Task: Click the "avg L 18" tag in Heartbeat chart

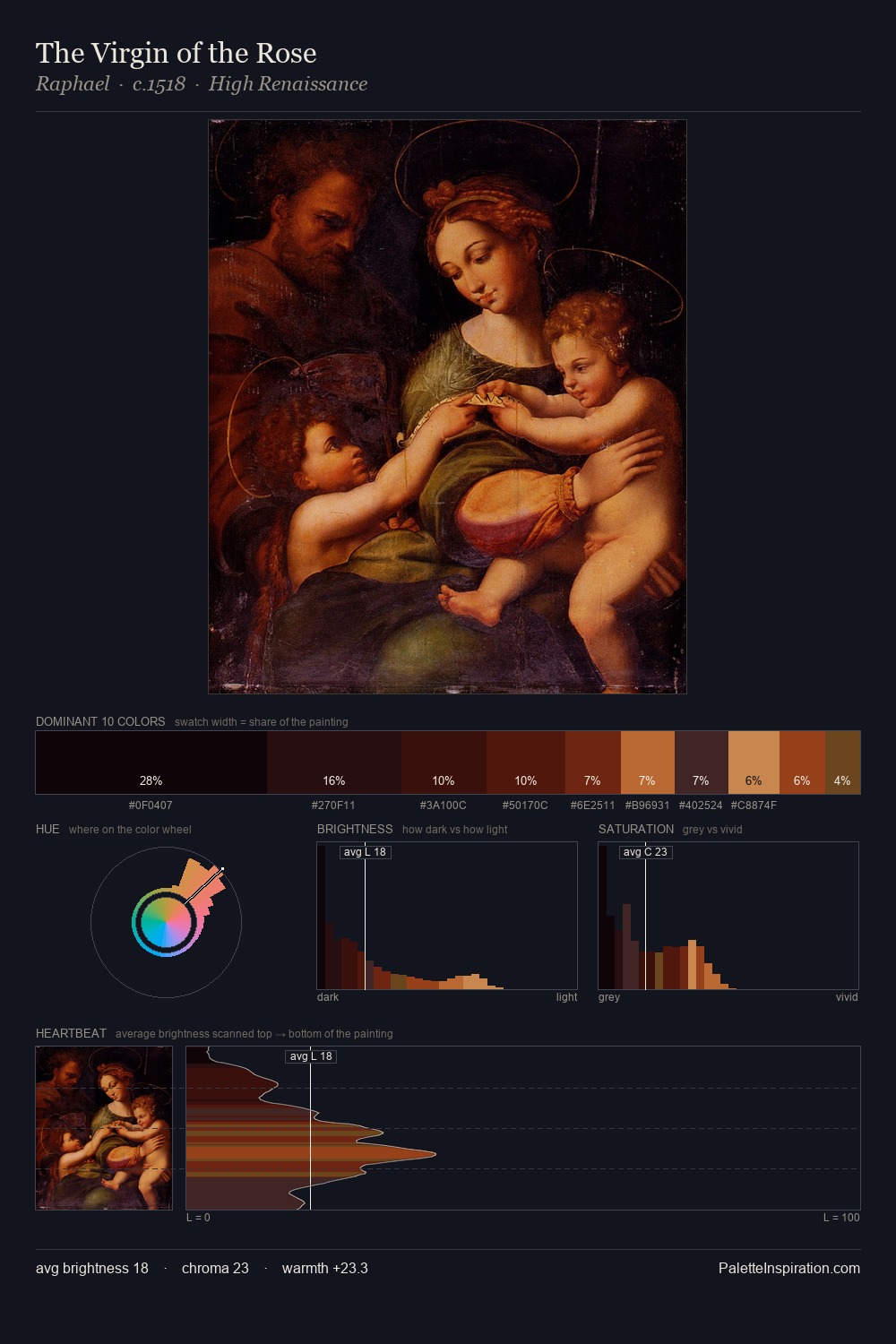Action: [x=311, y=1056]
